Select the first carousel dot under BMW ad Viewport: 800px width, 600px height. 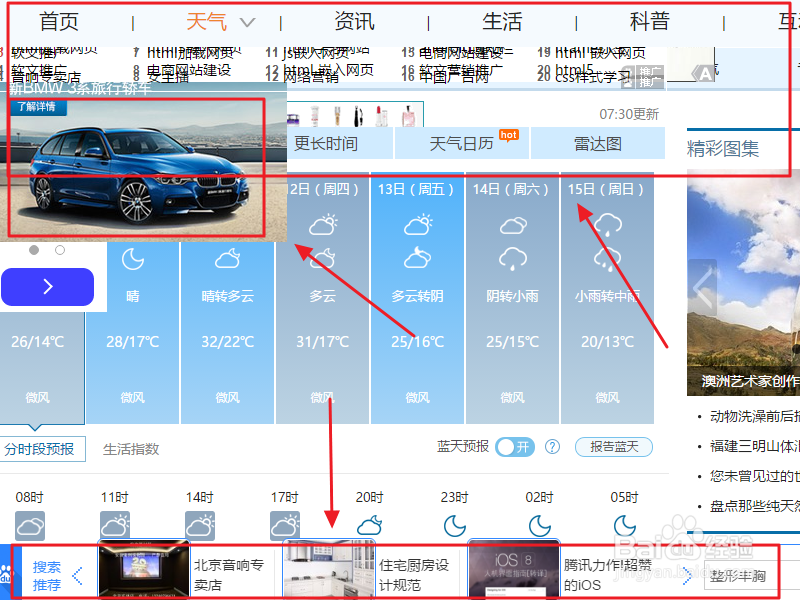(x=34, y=250)
